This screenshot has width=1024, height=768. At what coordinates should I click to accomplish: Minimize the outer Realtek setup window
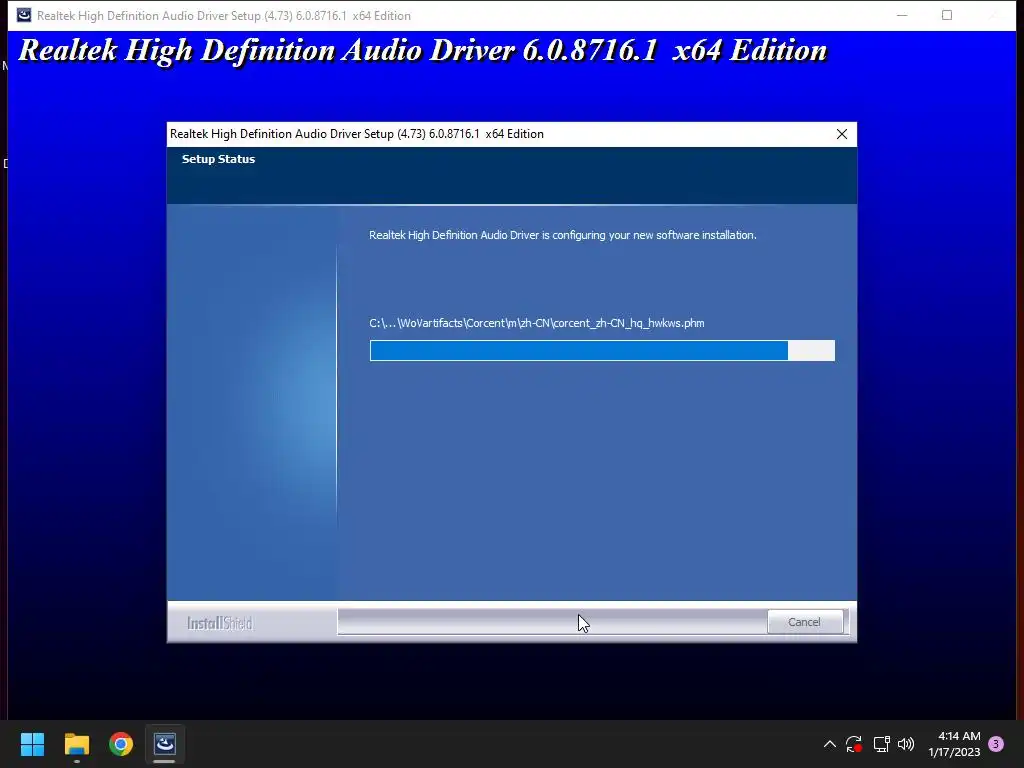click(x=902, y=15)
